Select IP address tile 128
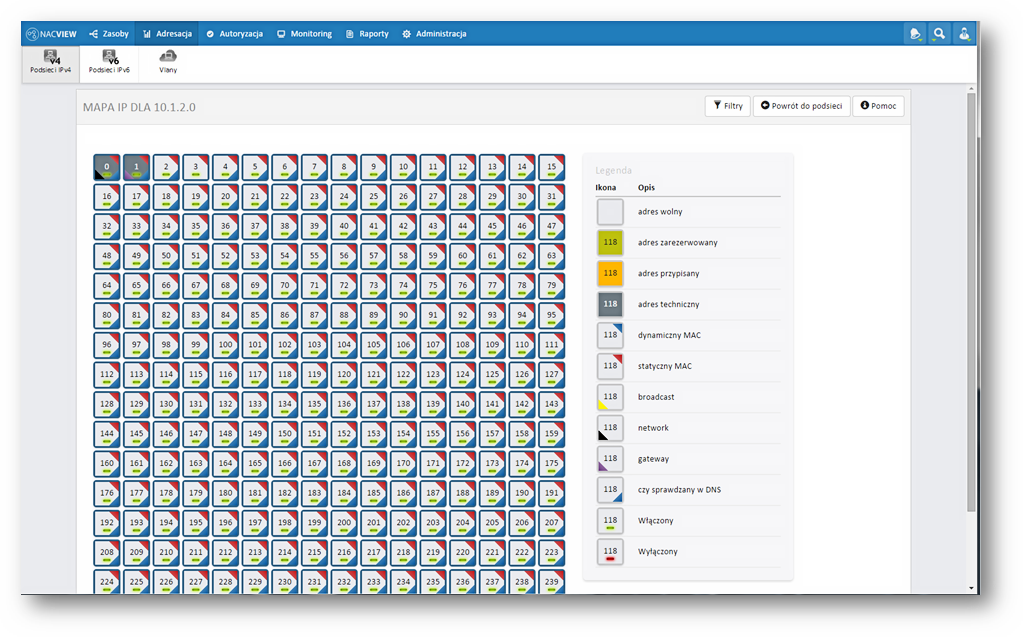Image resolution: width=1023 pixels, height=637 pixels. tap(107, 404)
